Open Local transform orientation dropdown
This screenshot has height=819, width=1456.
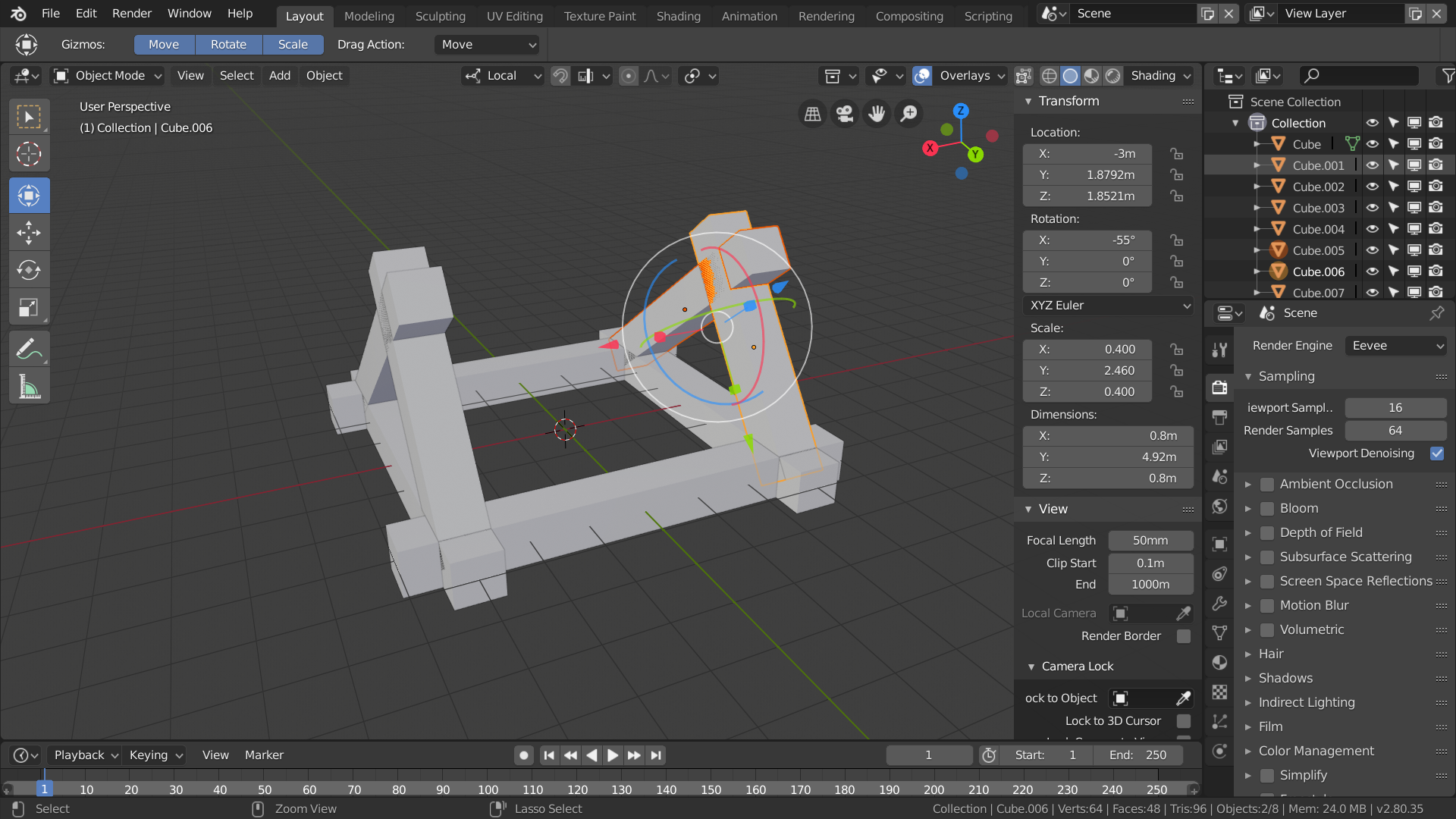coord(503,76)
